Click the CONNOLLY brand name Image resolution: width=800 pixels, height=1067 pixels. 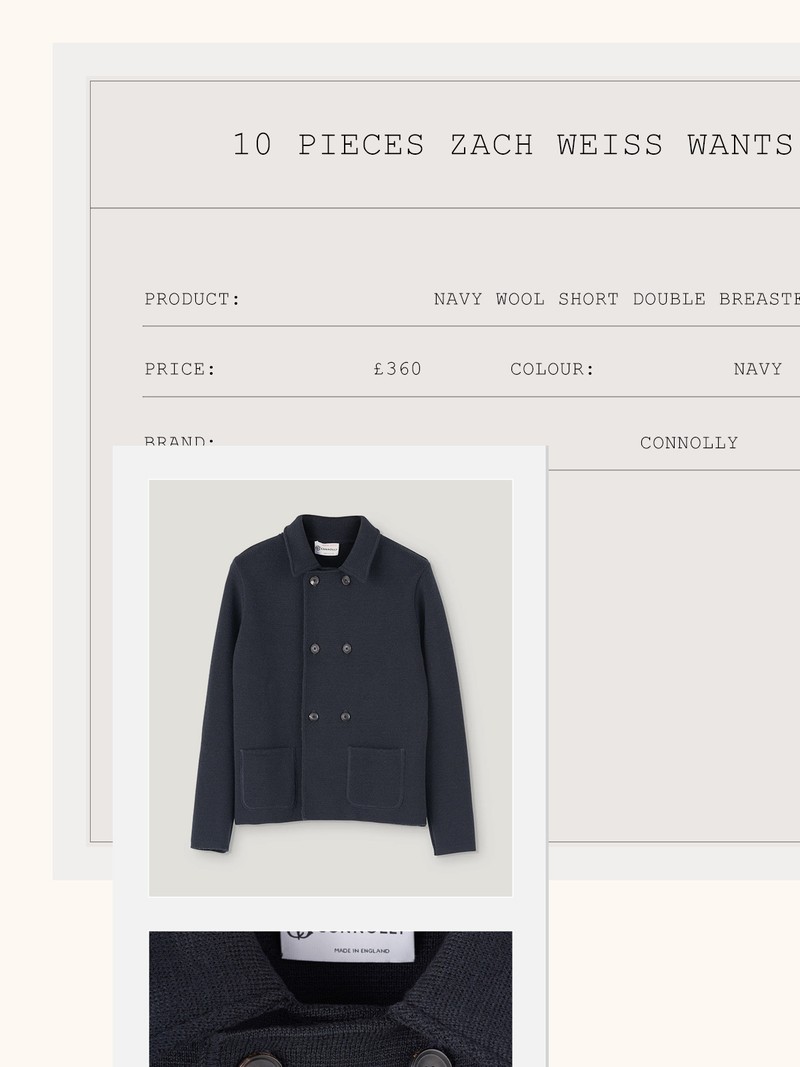[689, 443]
